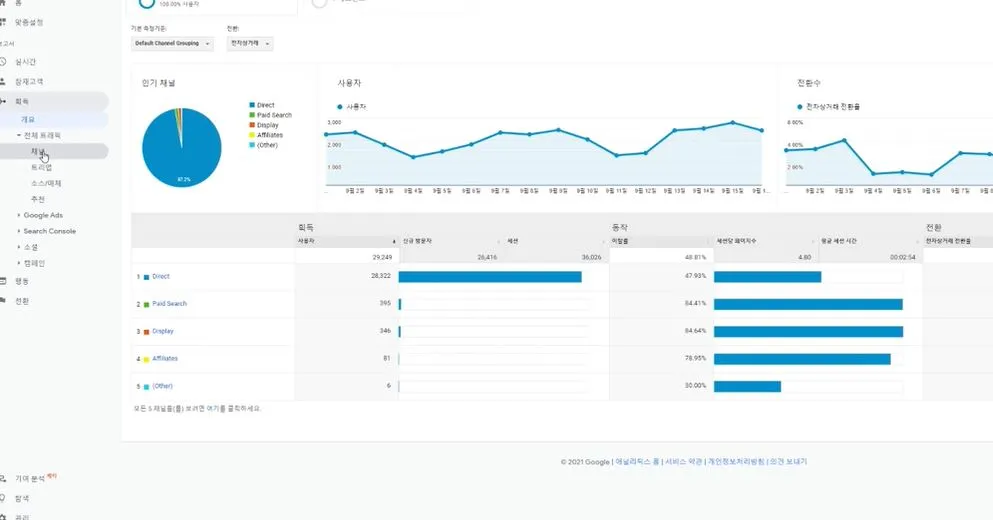The height and width of the screenshot is (520, 993).
Task: Open 맞춤설정 customization grid icon
Action: [3, 22]
